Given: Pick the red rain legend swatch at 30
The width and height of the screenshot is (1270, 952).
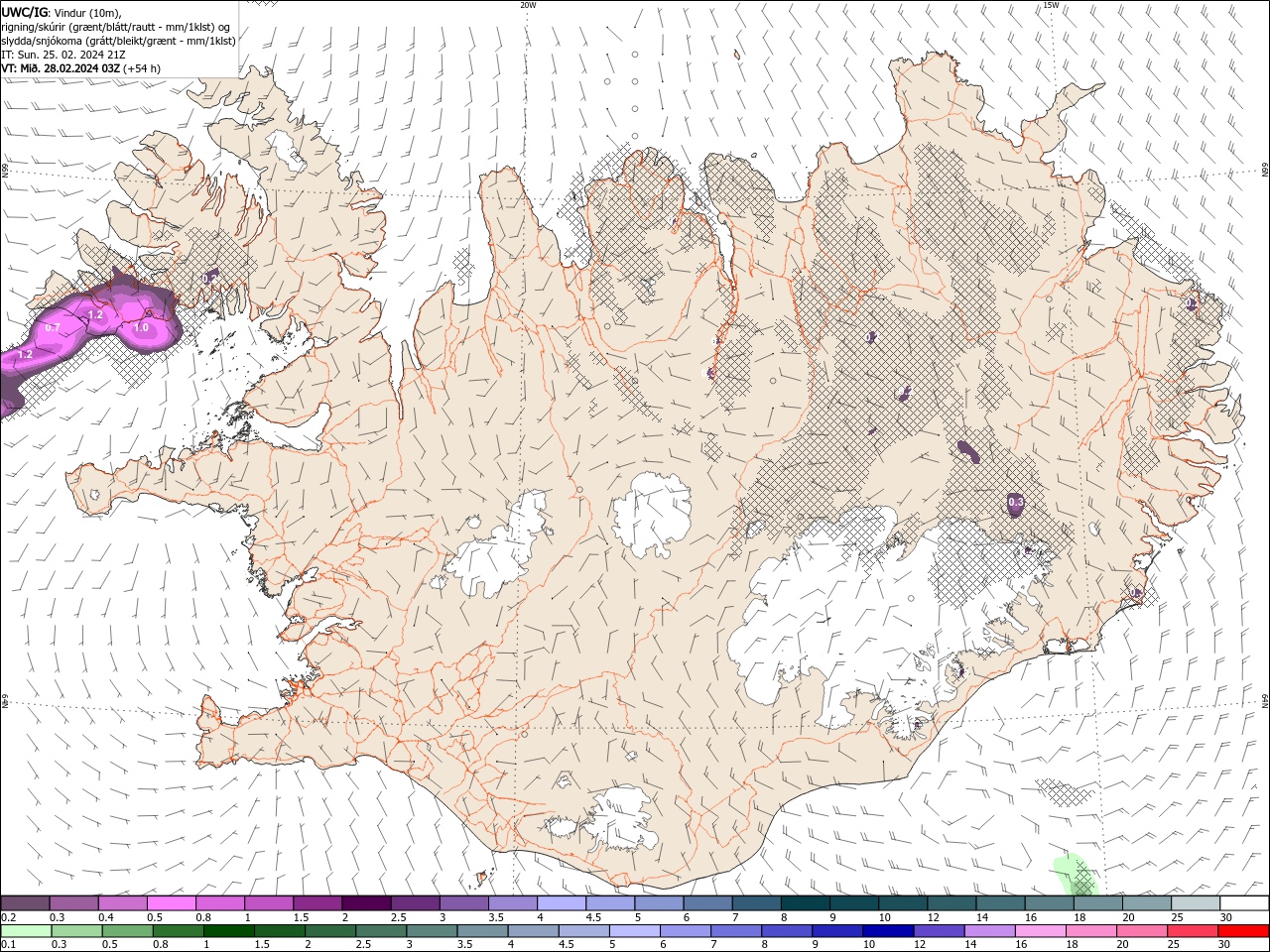Looking at the screenshot, I should click(x=1242, y=931).
